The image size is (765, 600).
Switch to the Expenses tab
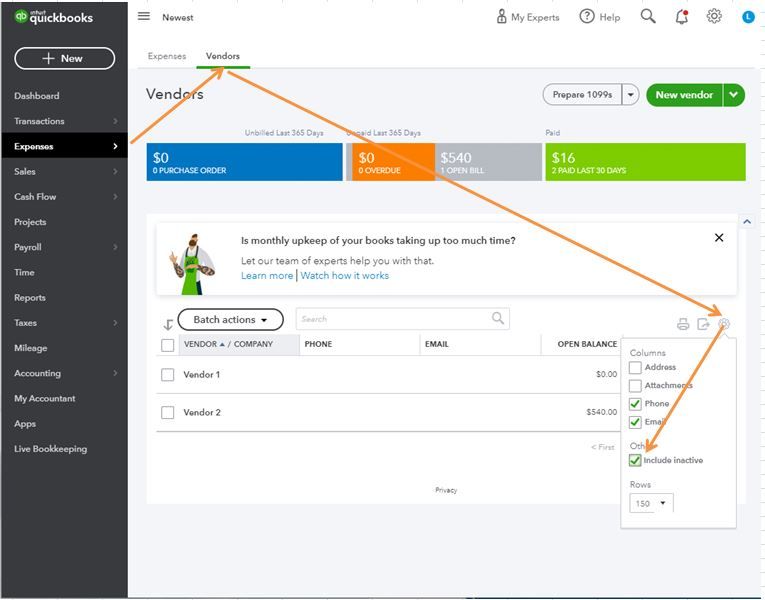(x=167, y=56)
